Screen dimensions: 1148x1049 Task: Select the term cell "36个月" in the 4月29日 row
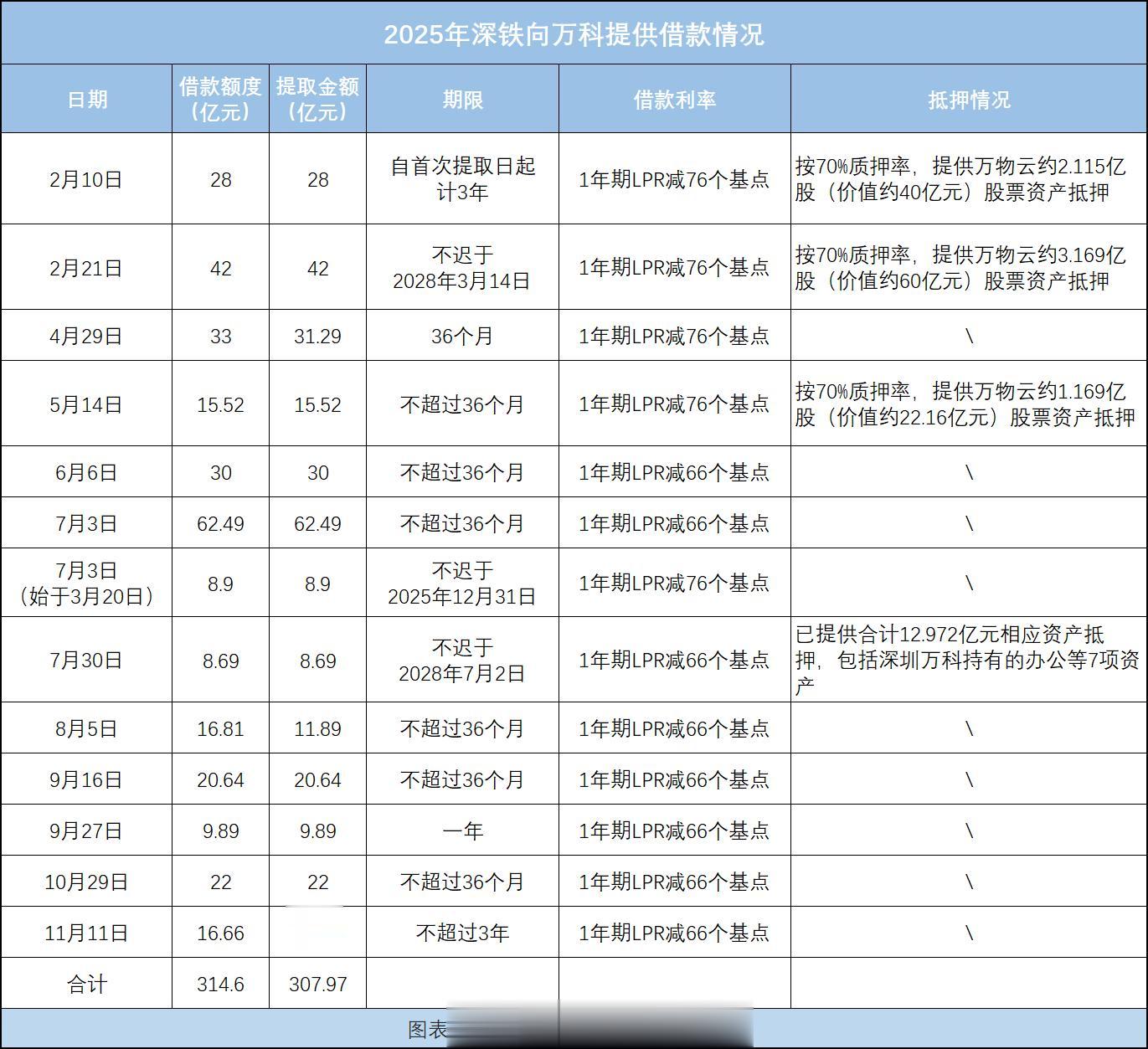click(462, 336)
